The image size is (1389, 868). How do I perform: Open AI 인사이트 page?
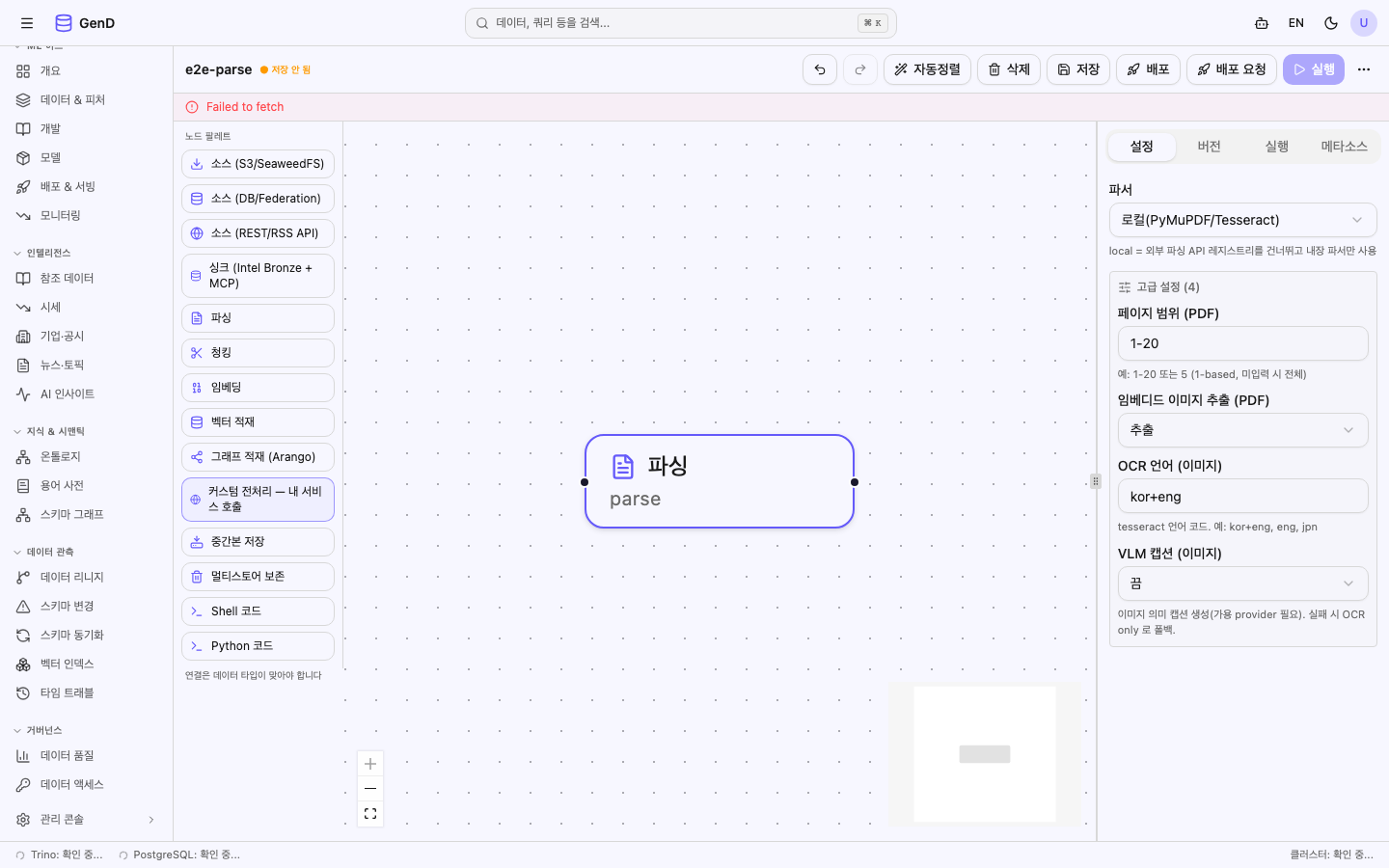point(87,394)
